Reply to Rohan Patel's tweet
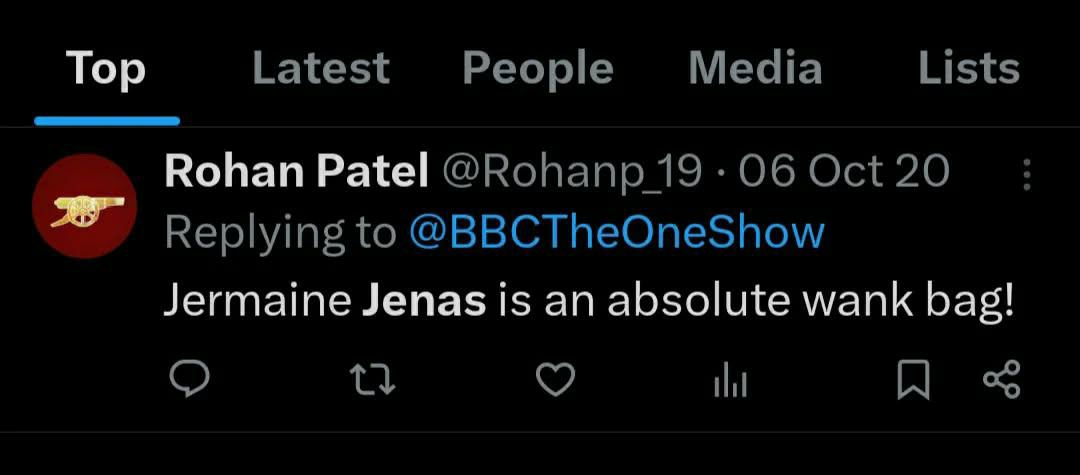This screenshot has height=475, width=1080. coord(188,380)
